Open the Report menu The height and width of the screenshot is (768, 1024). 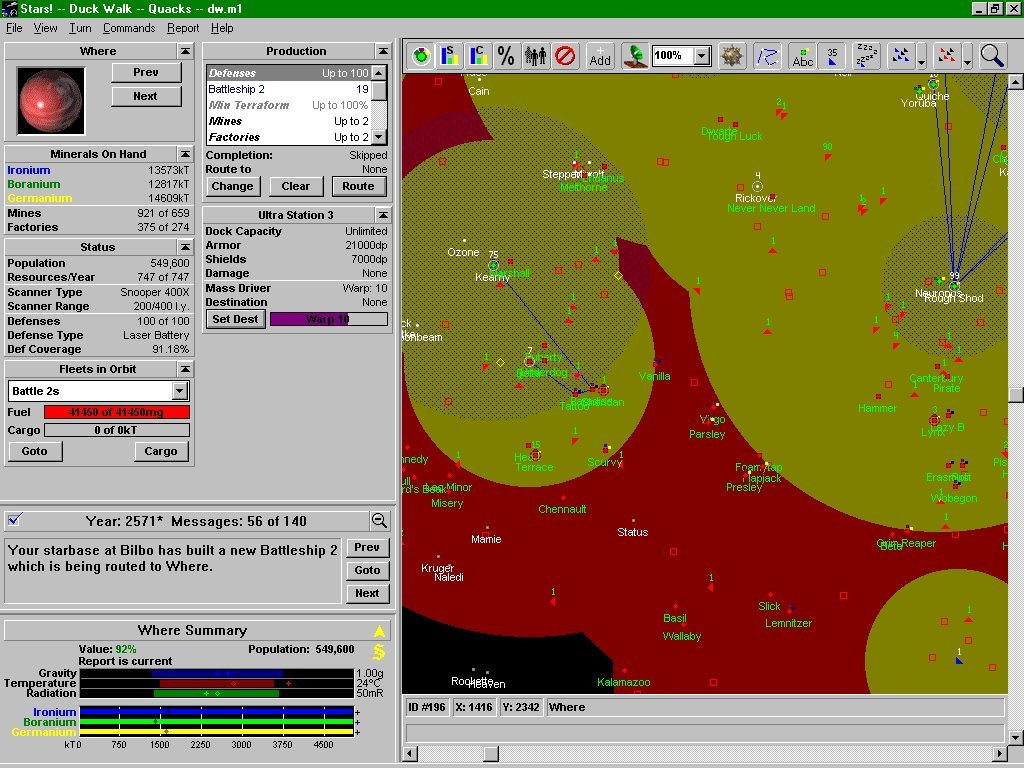[183, 28]
